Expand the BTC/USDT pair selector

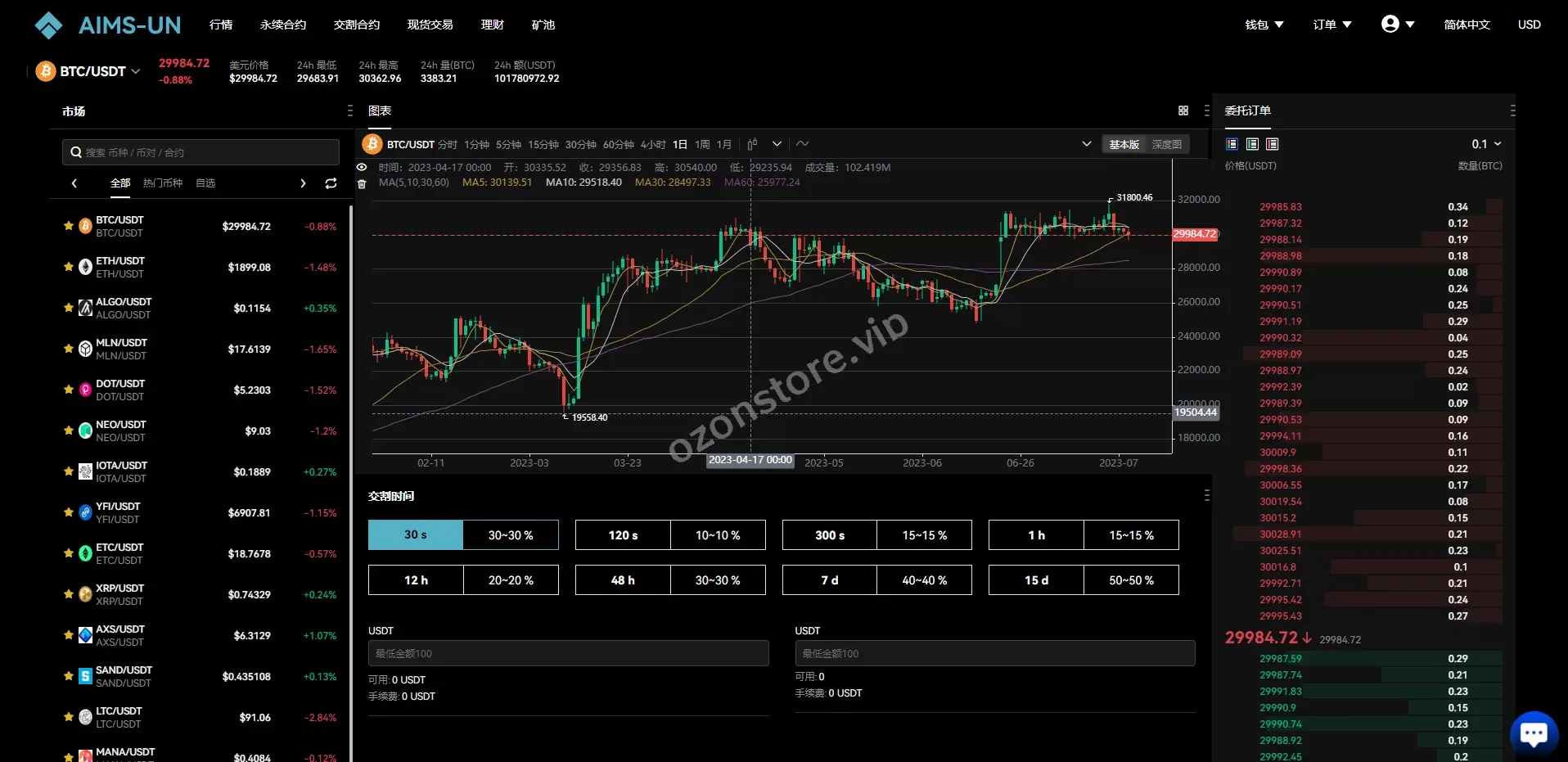click(98, 71)
